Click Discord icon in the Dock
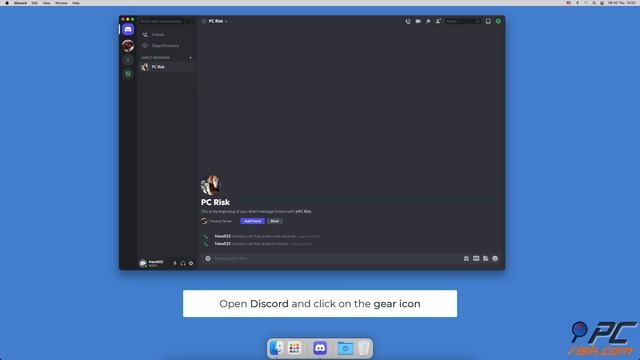The image size is (640, 360). coord(320,348)
